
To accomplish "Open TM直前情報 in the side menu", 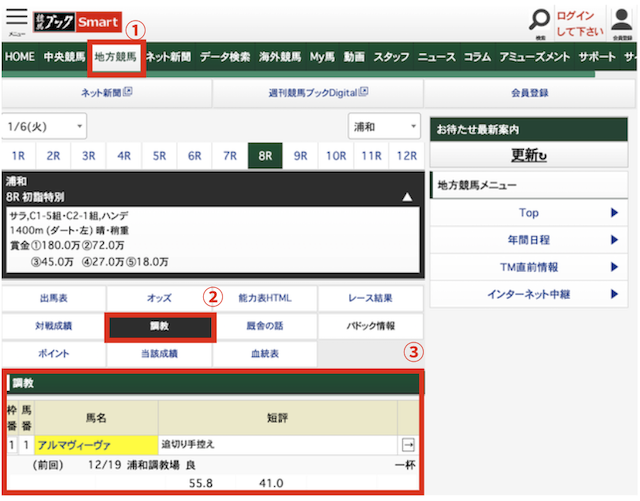I will (x=529, y=267).
